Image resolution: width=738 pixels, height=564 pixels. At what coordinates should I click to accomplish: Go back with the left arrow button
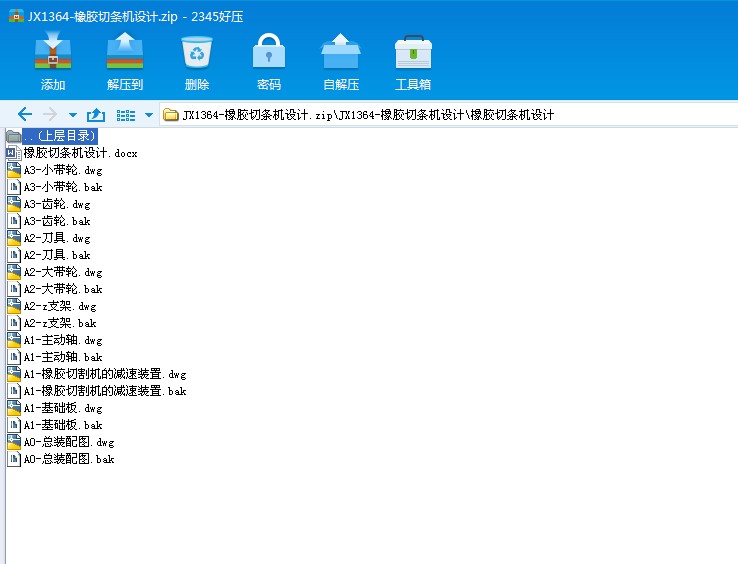click(24, 114)
